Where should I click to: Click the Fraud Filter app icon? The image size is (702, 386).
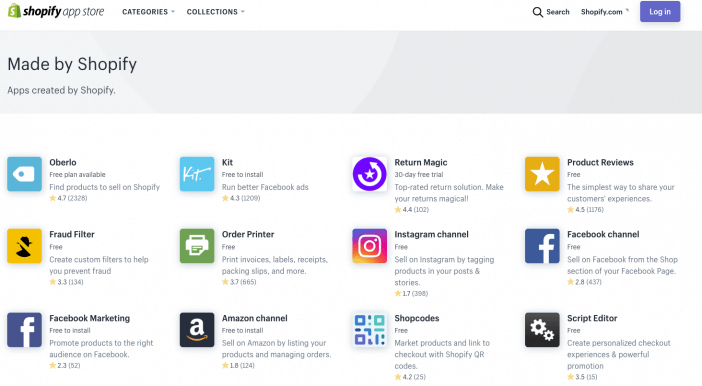[25, 246]
